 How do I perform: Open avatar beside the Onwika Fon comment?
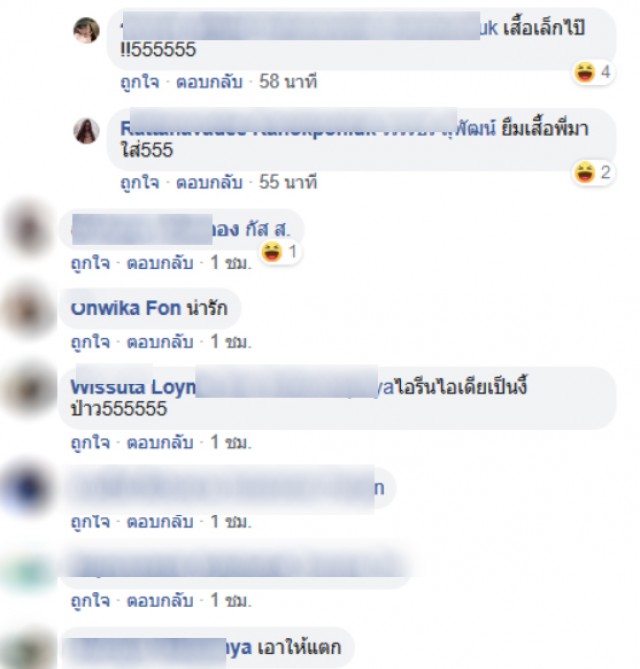pyautogui.click(x=28, y=310)
